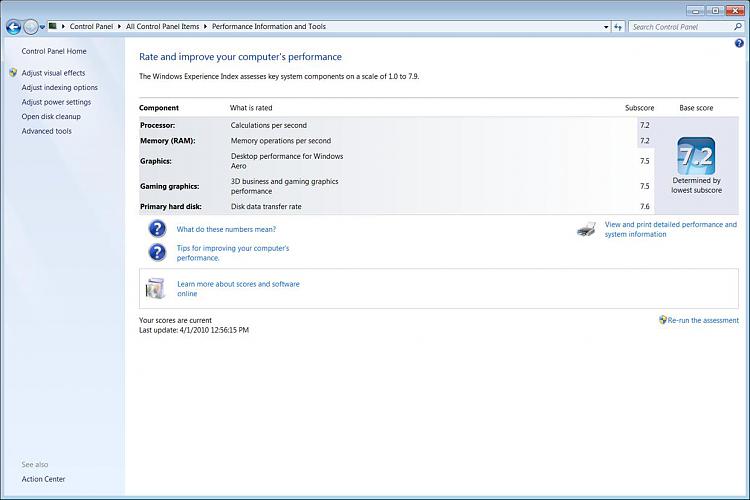Open Advanced tools
This screenshot has height=500, width=750.
pyautogui.click(x=46, y=131)
